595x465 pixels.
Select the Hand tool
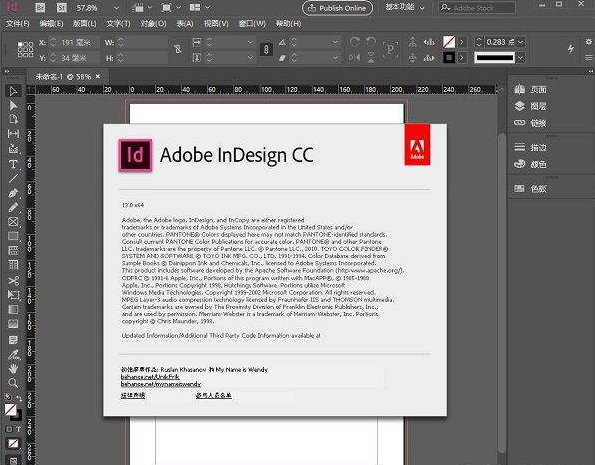click(x=13, y=368)
